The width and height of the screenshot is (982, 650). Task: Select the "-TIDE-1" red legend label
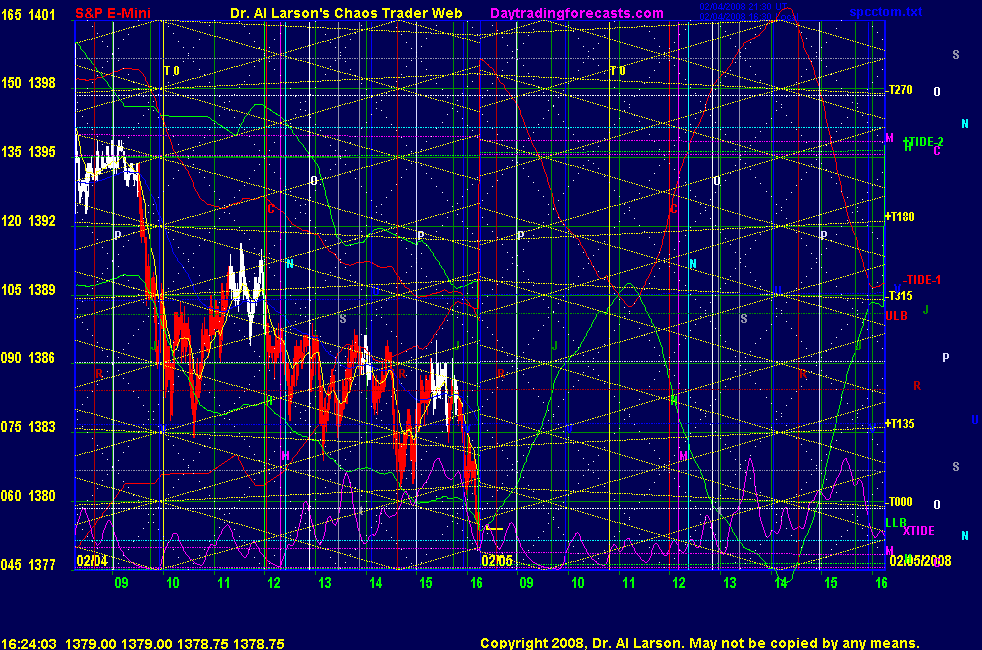click(922, 279)
